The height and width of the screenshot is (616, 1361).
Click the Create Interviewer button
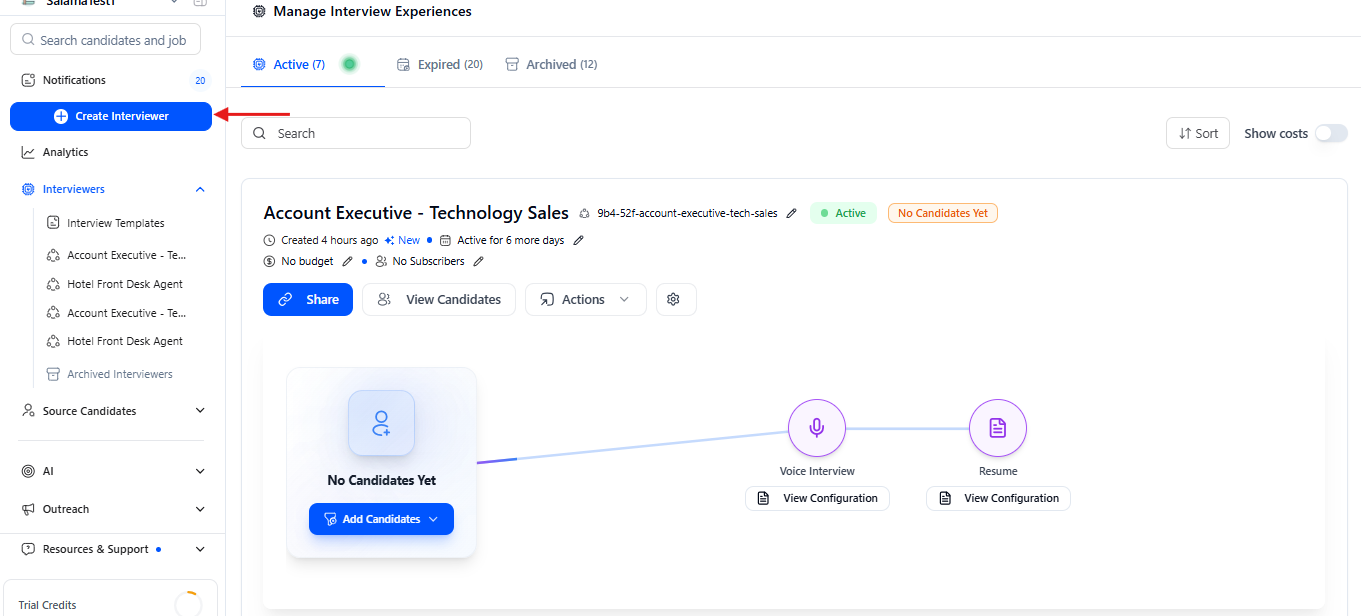click(111, 116)
